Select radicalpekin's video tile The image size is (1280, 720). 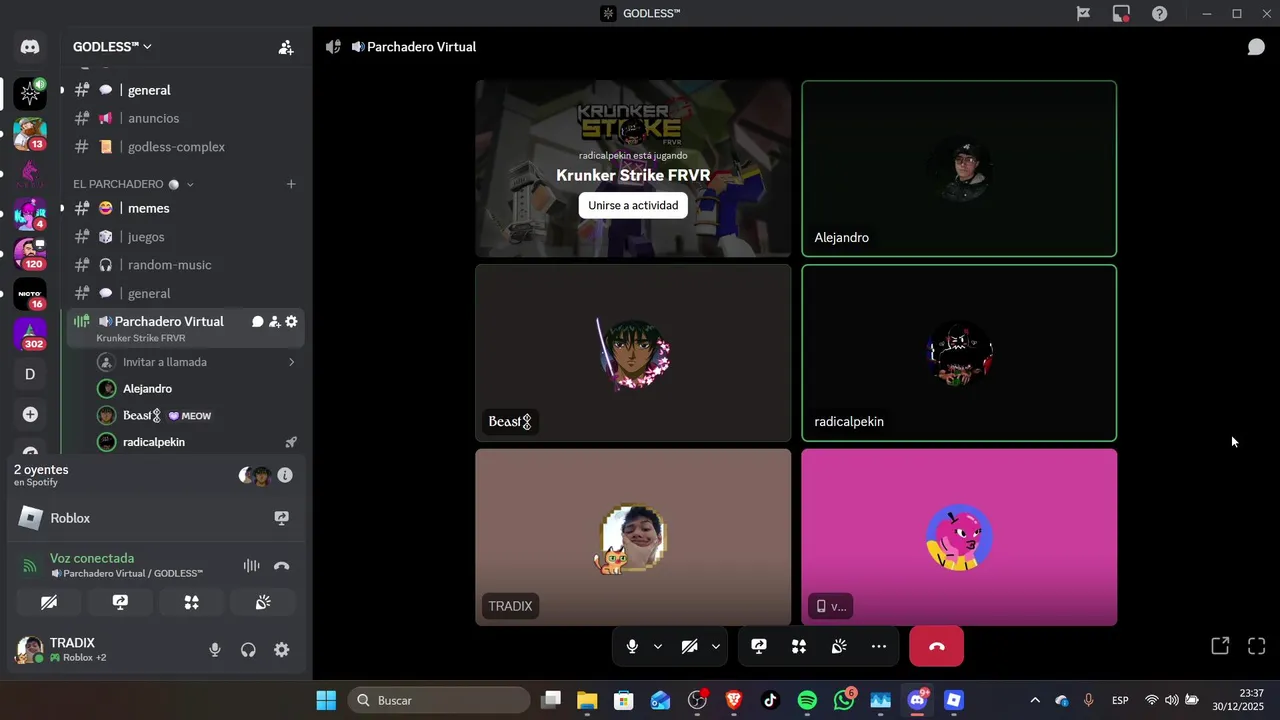pyautogui.click(x=959, y=353)
